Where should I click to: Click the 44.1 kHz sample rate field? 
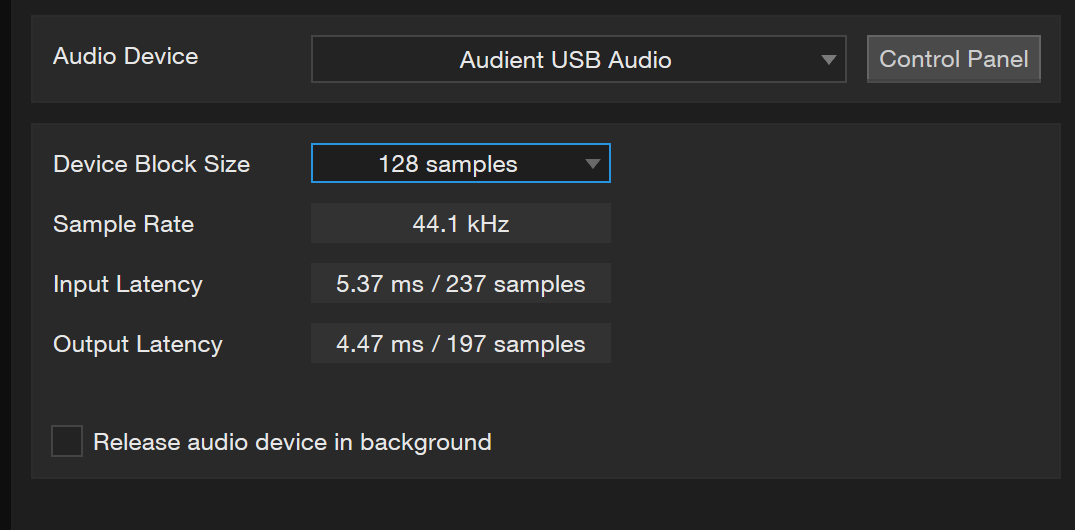pyautogui.click(x=461, y=224)
